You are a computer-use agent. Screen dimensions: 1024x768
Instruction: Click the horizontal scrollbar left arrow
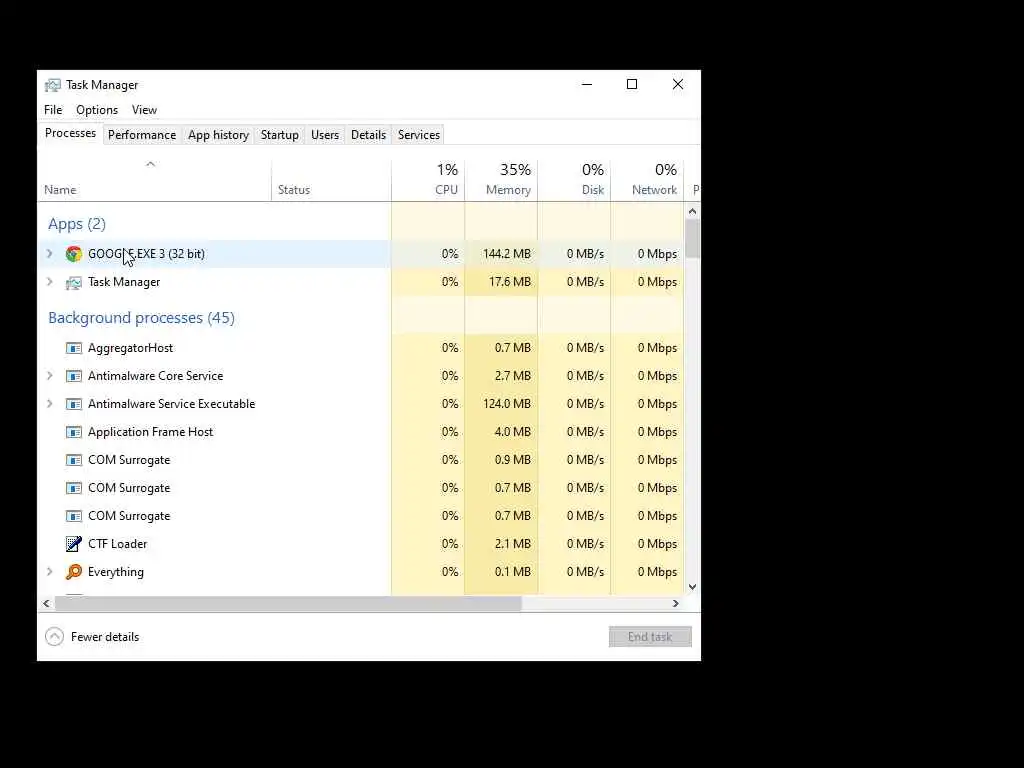(46, 603)
